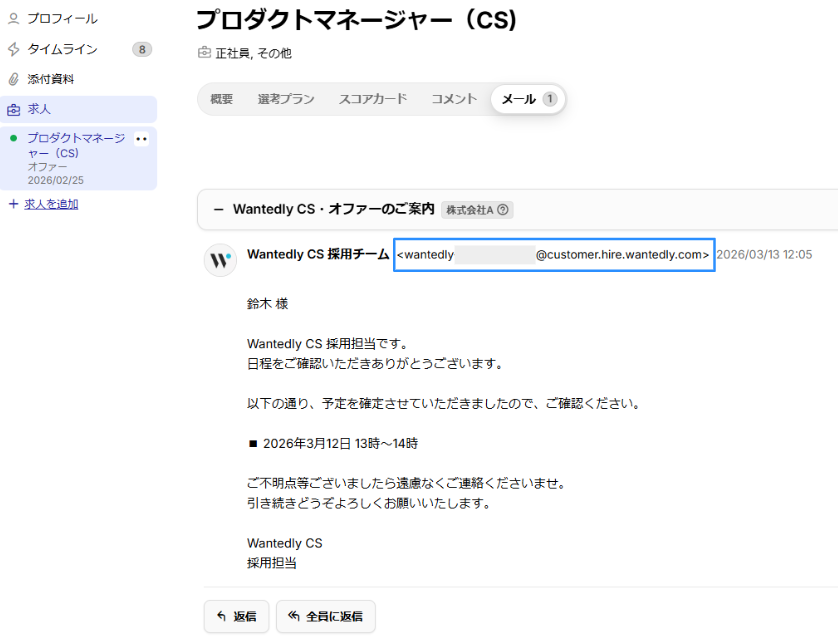Switch to the 概要 tab
838x643 pixels.
tap(221, 99)
